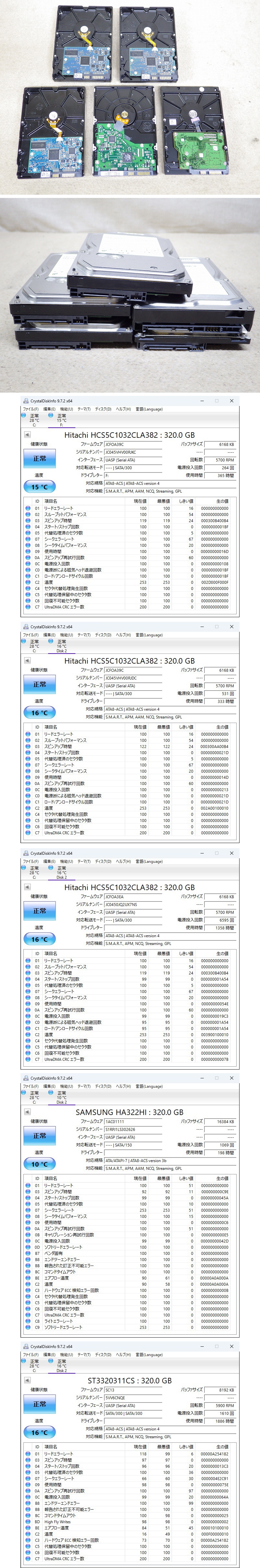Click the serial number field JC0450JQ2UXTNS
This screenshot has width=260, height=1568.
[x=133, y=904]
